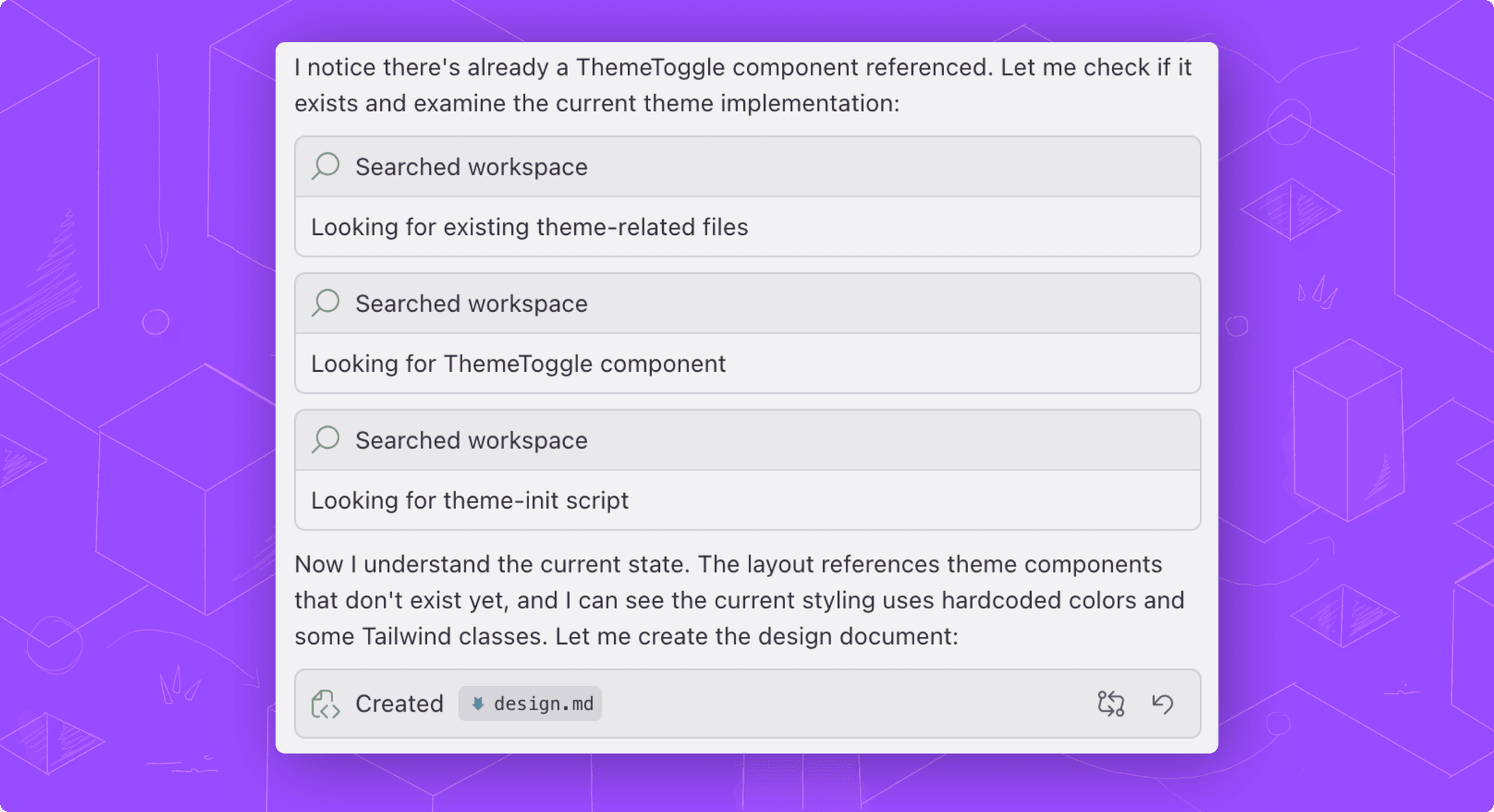This screenshot has width=1494, height=812.
Task: Click the Created design.md result card
Action: [747, 704]
